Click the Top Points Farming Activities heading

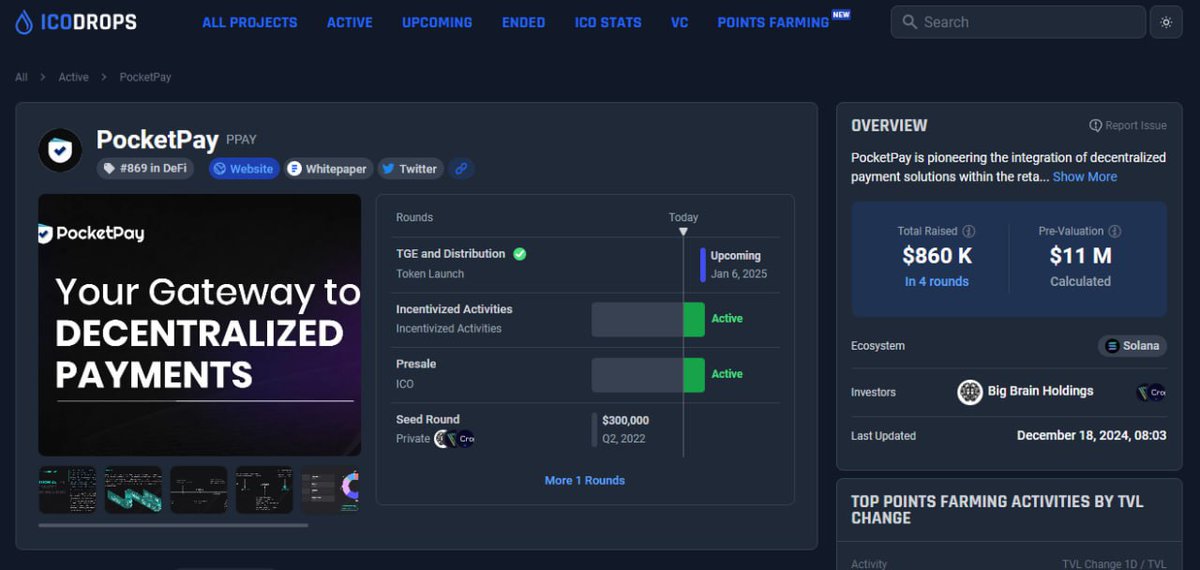tap(997, 509)
